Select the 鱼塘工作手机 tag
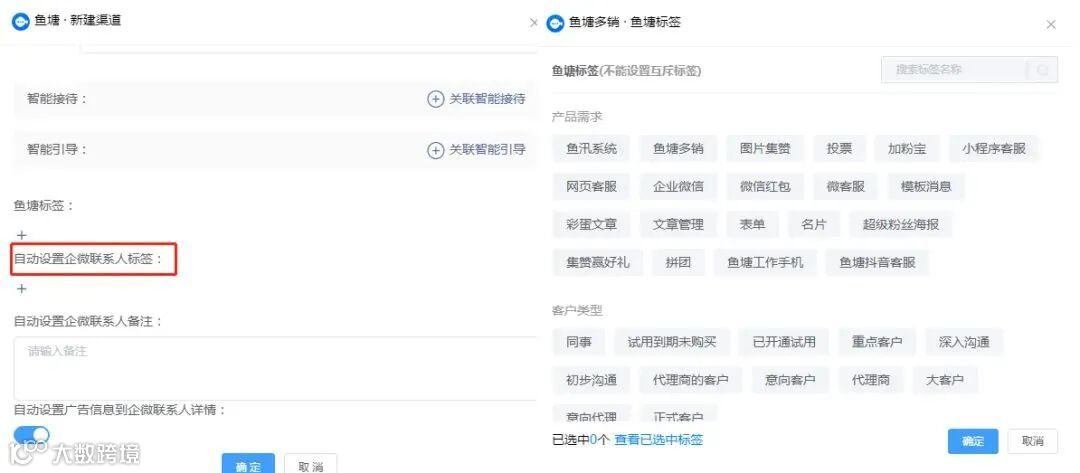1080x473 pixels. coord(765,263)
